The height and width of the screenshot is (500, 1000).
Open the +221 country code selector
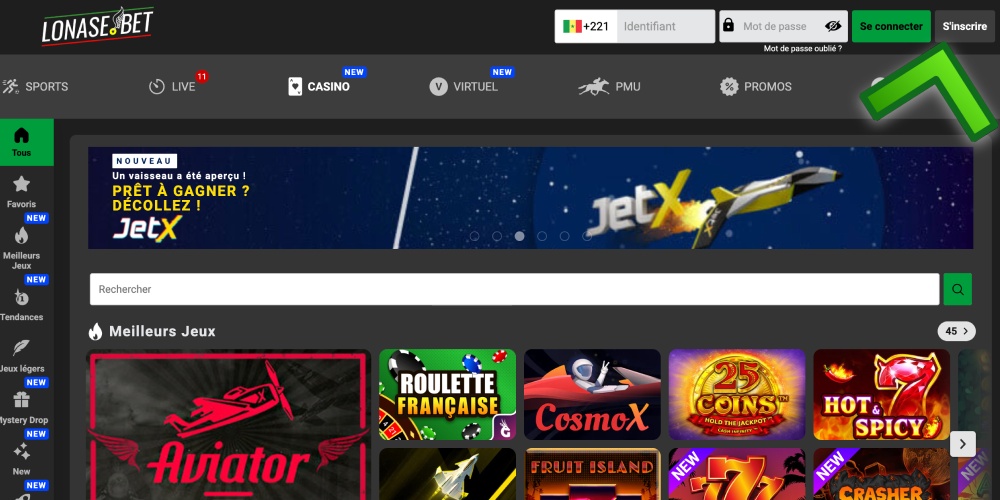pyautogui.click(x=586, y=26)
